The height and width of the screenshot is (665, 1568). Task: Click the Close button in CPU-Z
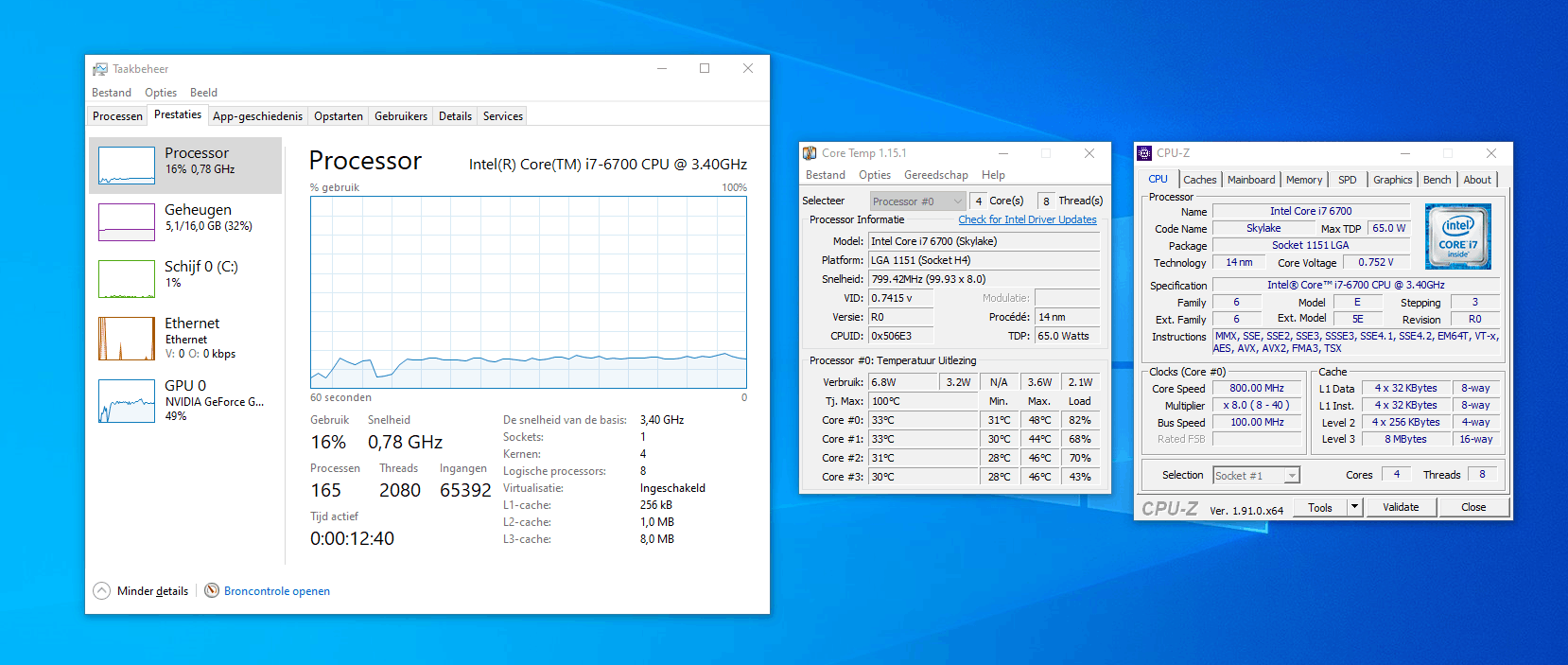1473,508
